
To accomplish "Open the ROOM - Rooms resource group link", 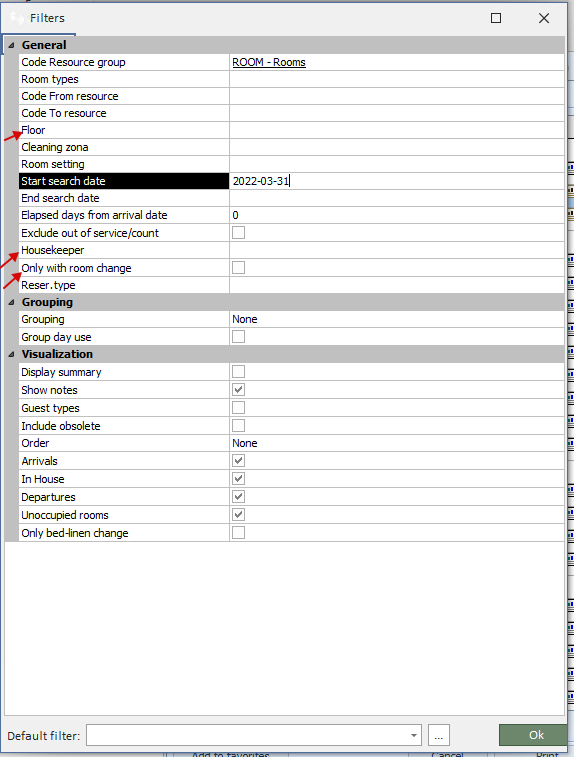I will (269, 62).
